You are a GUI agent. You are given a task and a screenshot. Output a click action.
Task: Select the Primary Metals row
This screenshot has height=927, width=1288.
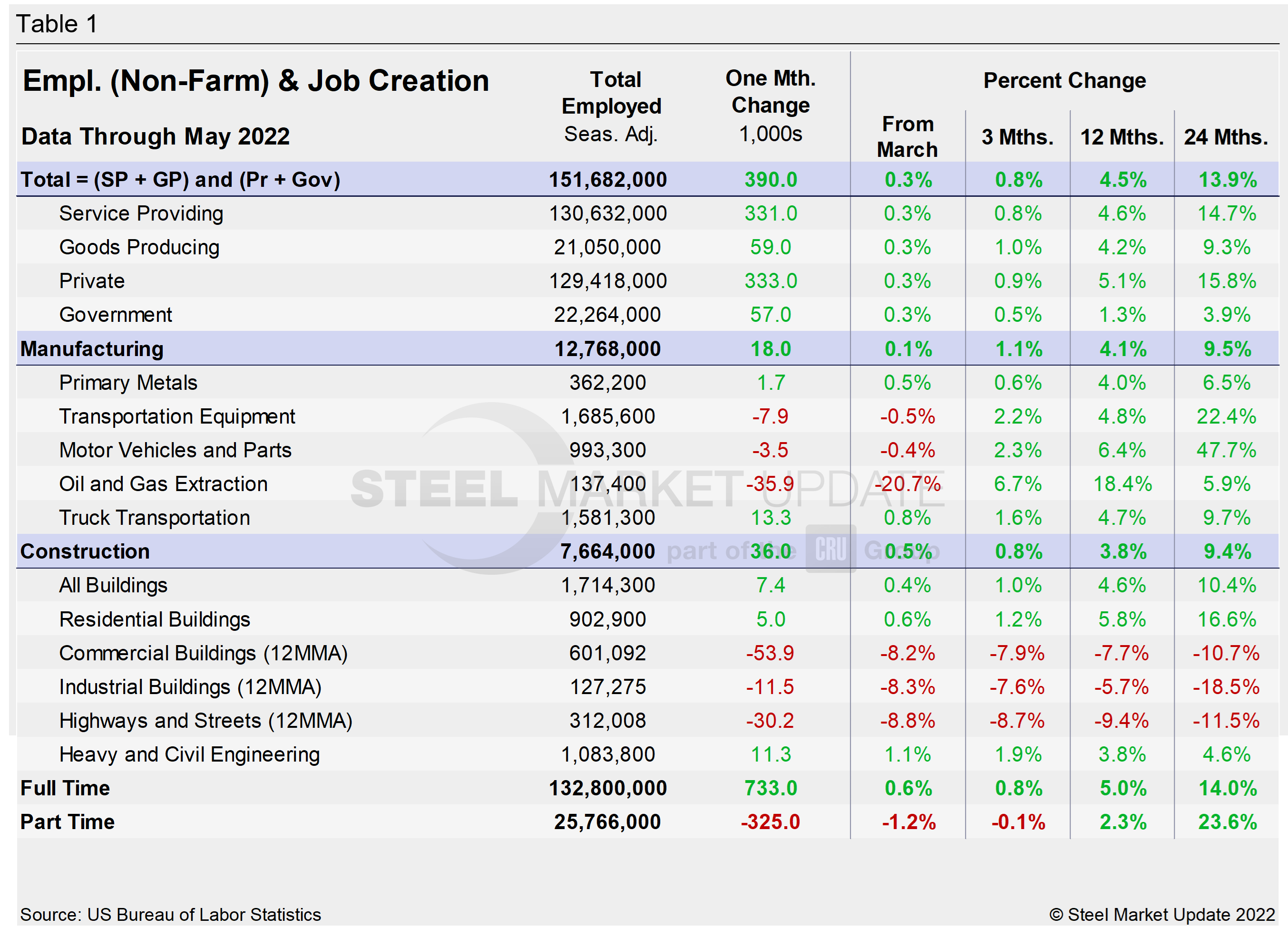128,383
